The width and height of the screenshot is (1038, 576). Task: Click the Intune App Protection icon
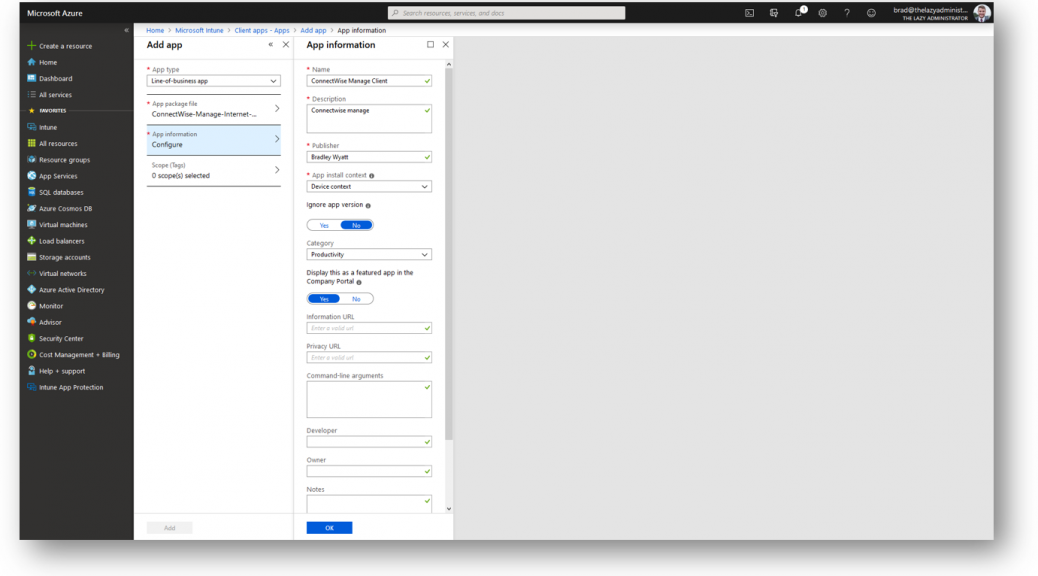(31, 387)
